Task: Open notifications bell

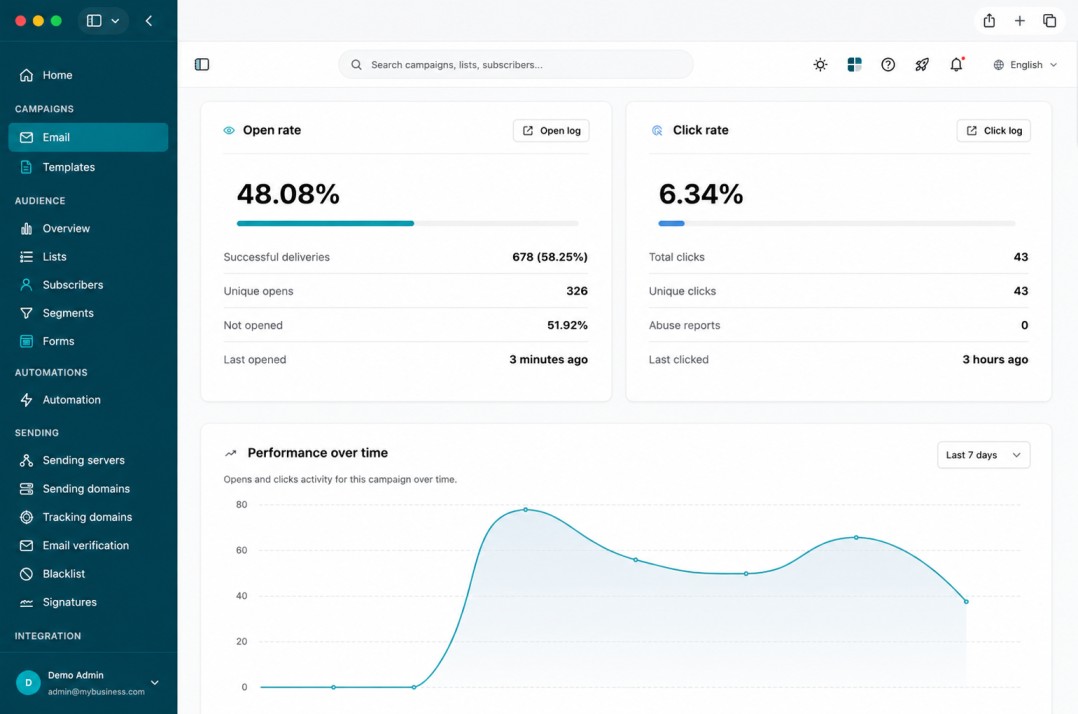Action: click(956, 65)
